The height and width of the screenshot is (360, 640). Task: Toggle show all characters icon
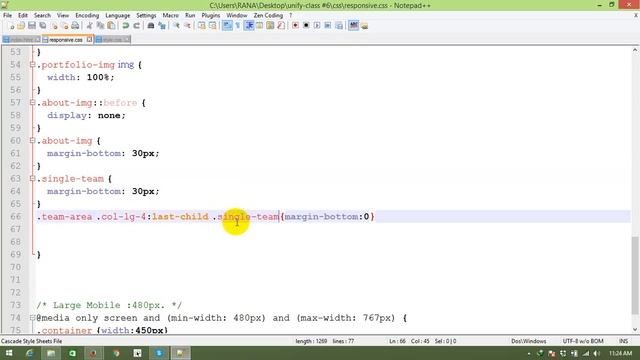tap(238, 26)
